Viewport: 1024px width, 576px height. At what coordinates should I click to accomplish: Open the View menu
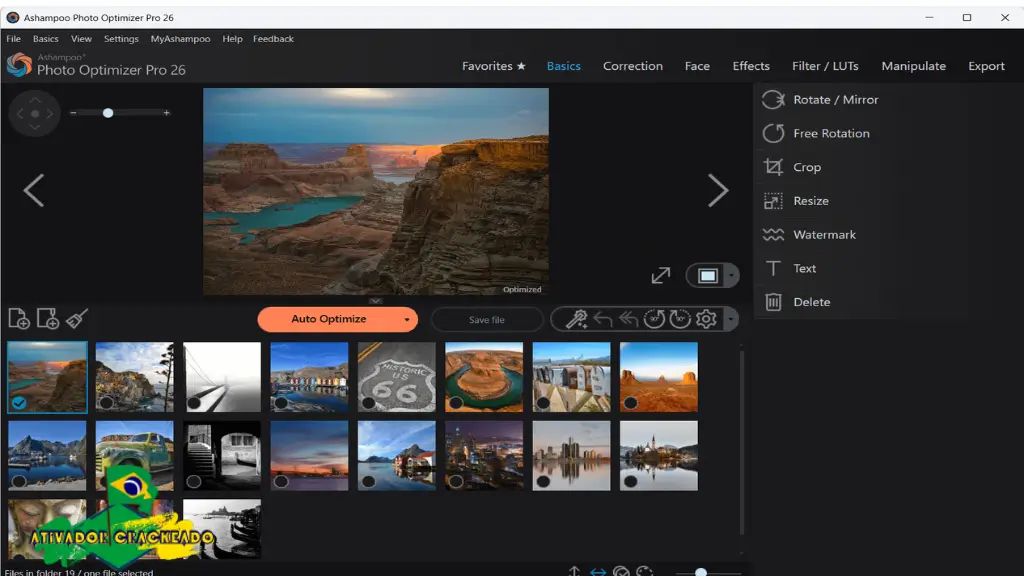82,39
